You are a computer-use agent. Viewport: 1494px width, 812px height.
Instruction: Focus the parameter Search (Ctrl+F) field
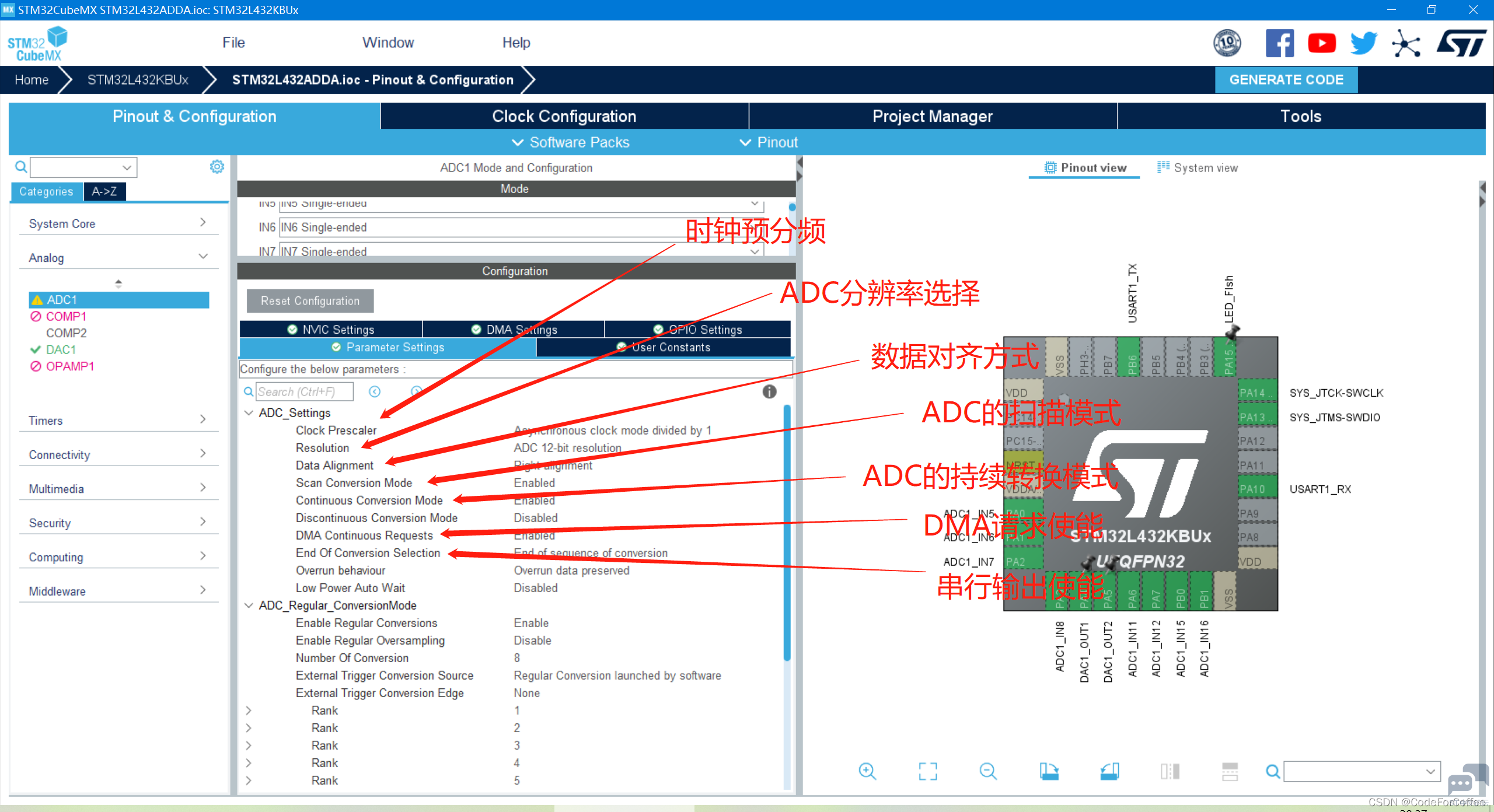coord(305,392)
